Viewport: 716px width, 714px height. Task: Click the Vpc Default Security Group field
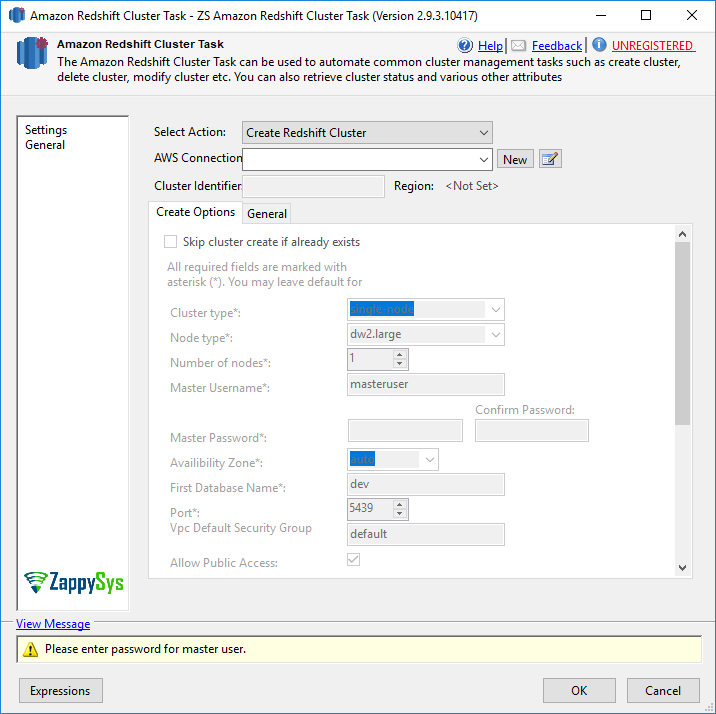pyautogui.click(x=426, y=534)
